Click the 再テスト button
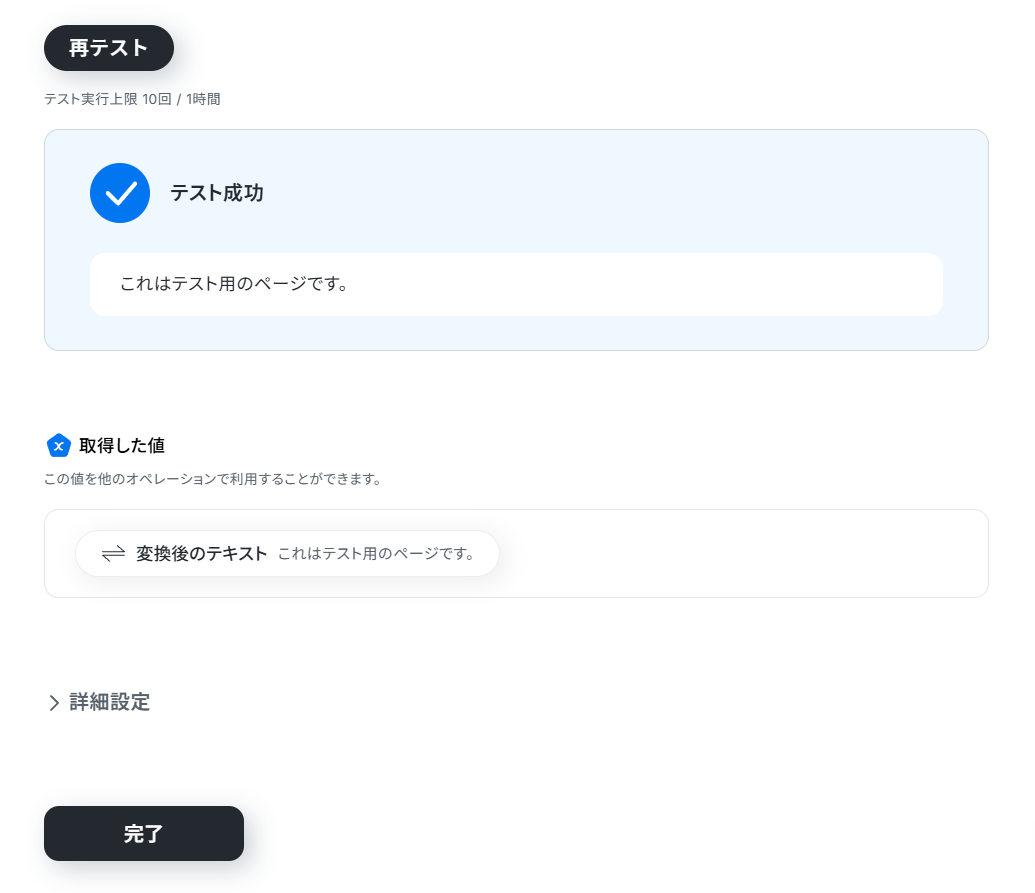 click(x=109, y=48)
